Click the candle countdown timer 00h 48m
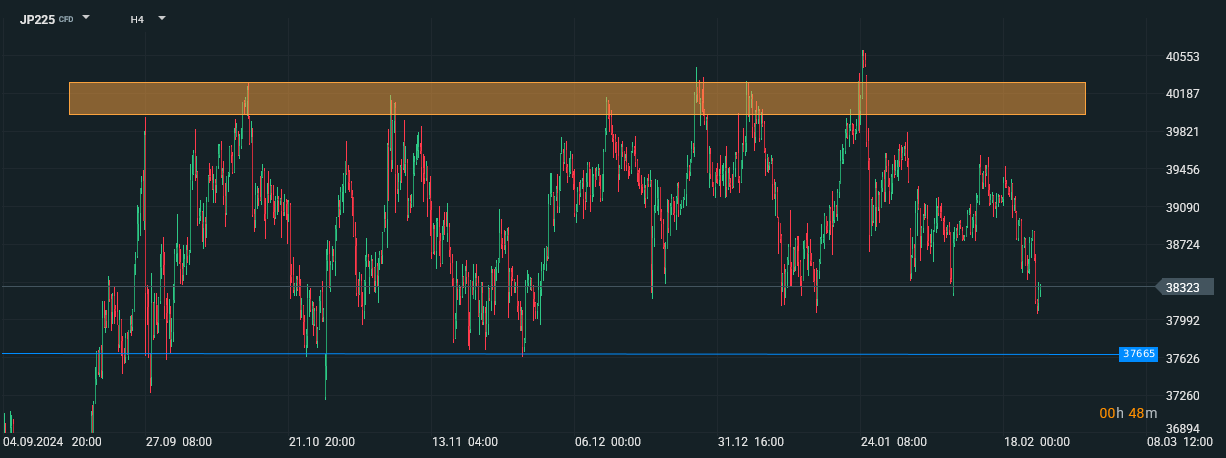The image size is (1226, 458). (1128, 413)
